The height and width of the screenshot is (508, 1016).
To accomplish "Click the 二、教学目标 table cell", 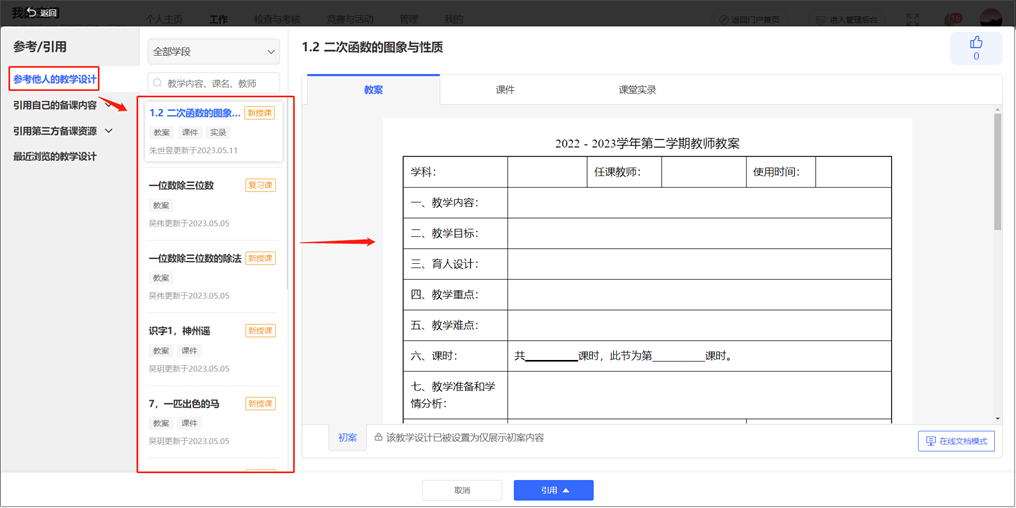I will [456, 233].
